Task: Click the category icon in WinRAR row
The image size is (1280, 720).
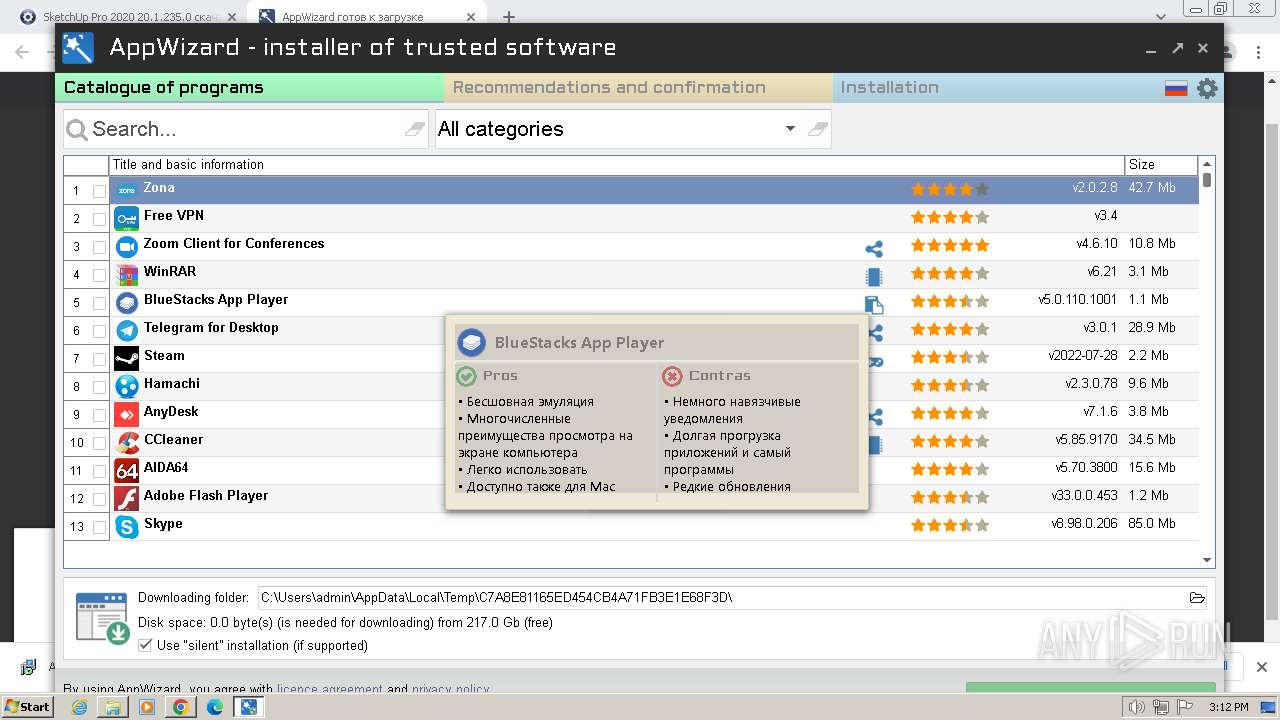Action: coord(874,277)
